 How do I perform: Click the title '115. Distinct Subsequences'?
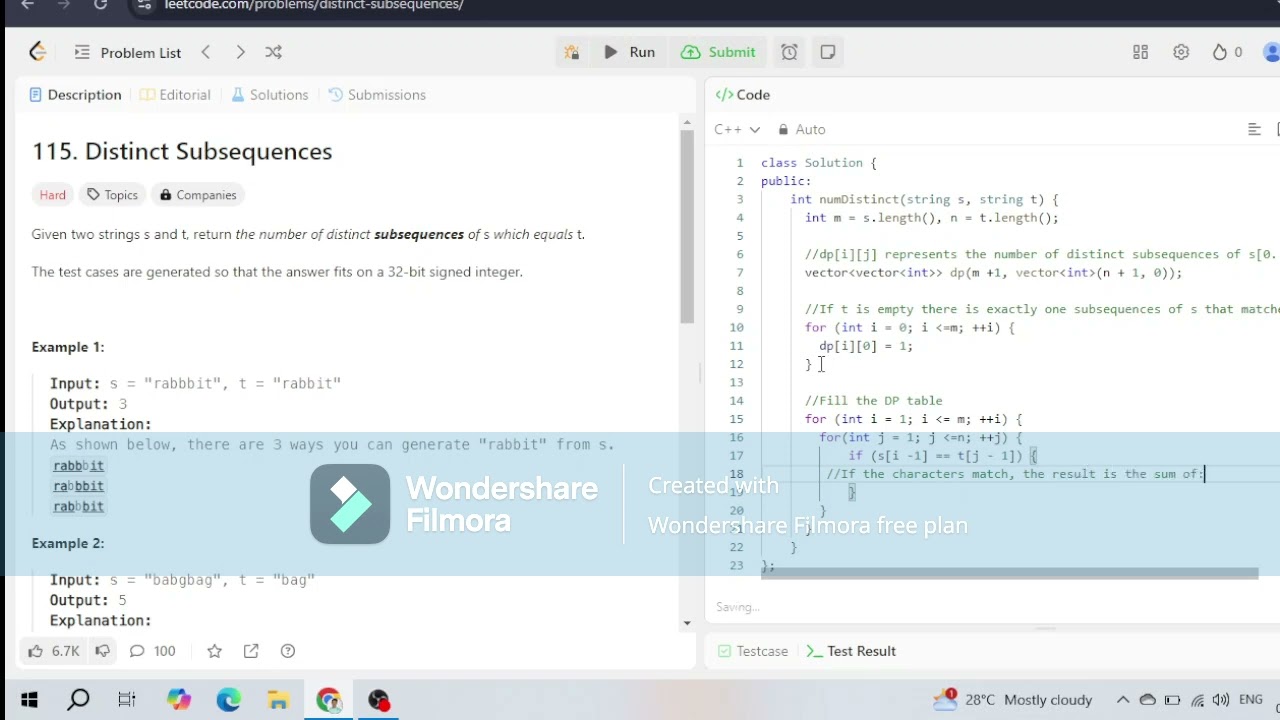click(182, 151)
